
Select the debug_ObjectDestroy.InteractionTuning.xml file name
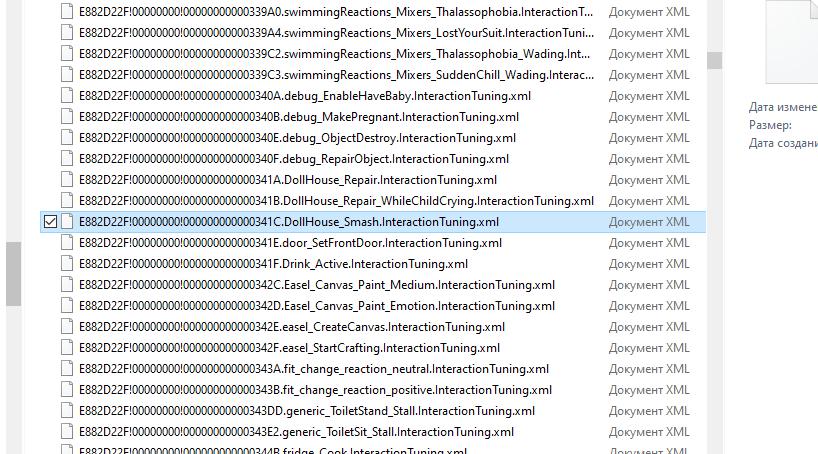[x=297, y=138]
